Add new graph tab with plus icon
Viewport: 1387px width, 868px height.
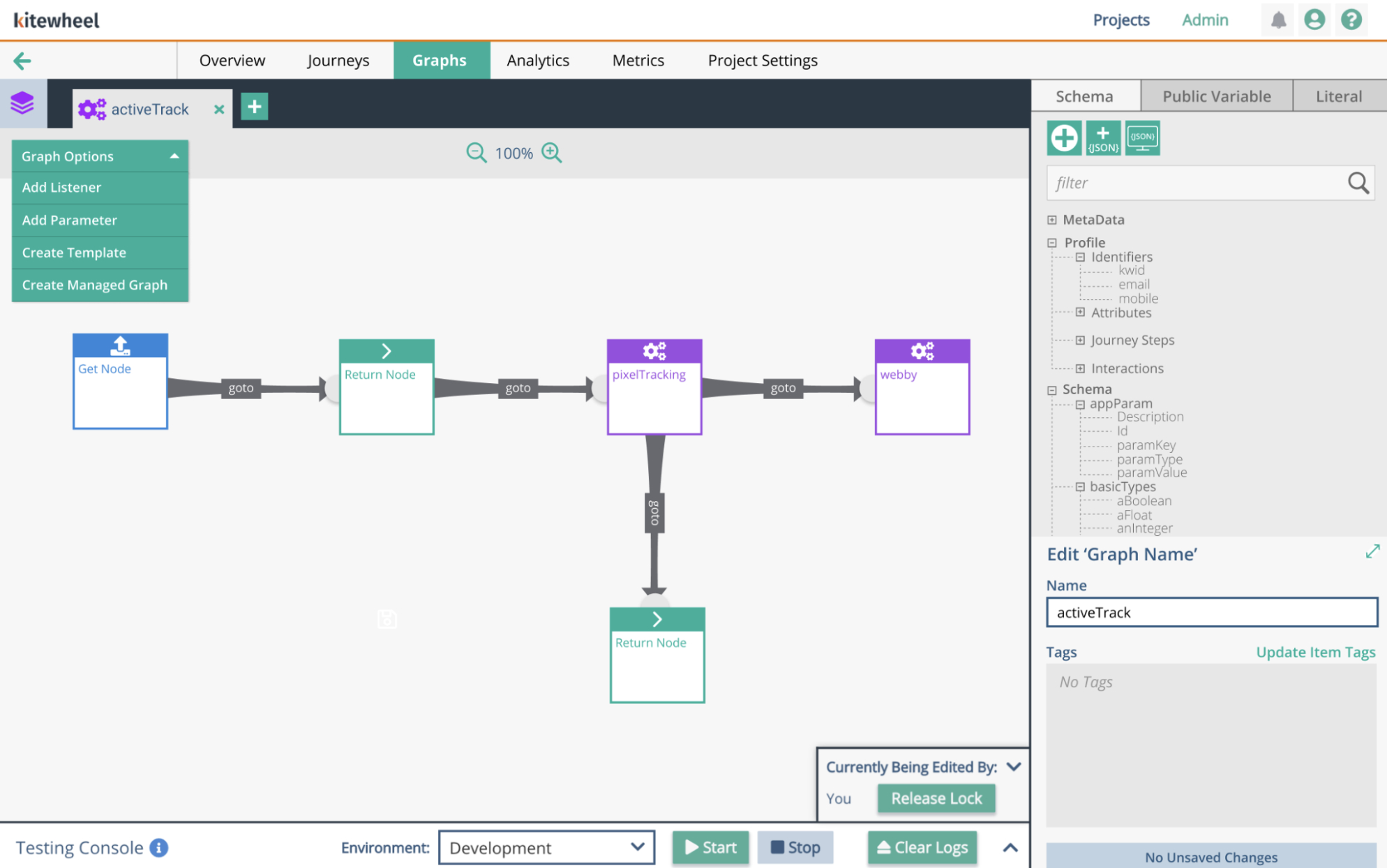[255, 107]
